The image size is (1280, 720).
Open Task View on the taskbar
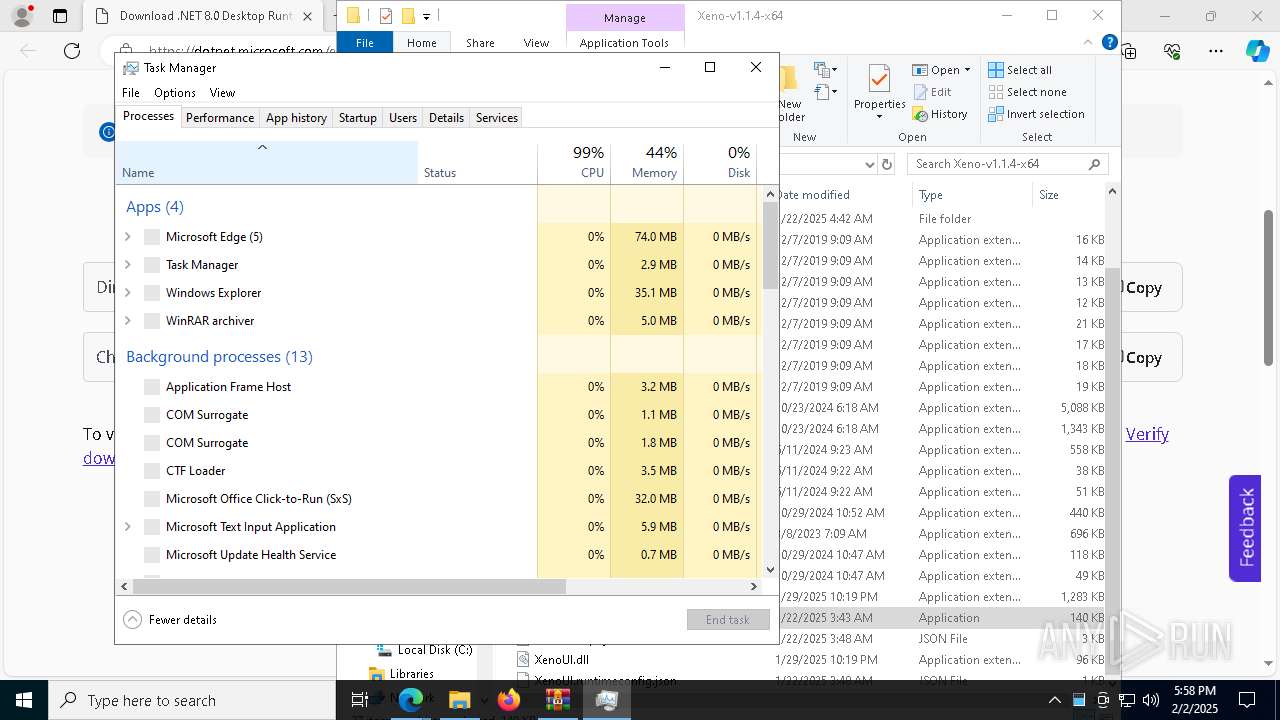(x=360, y=700)
